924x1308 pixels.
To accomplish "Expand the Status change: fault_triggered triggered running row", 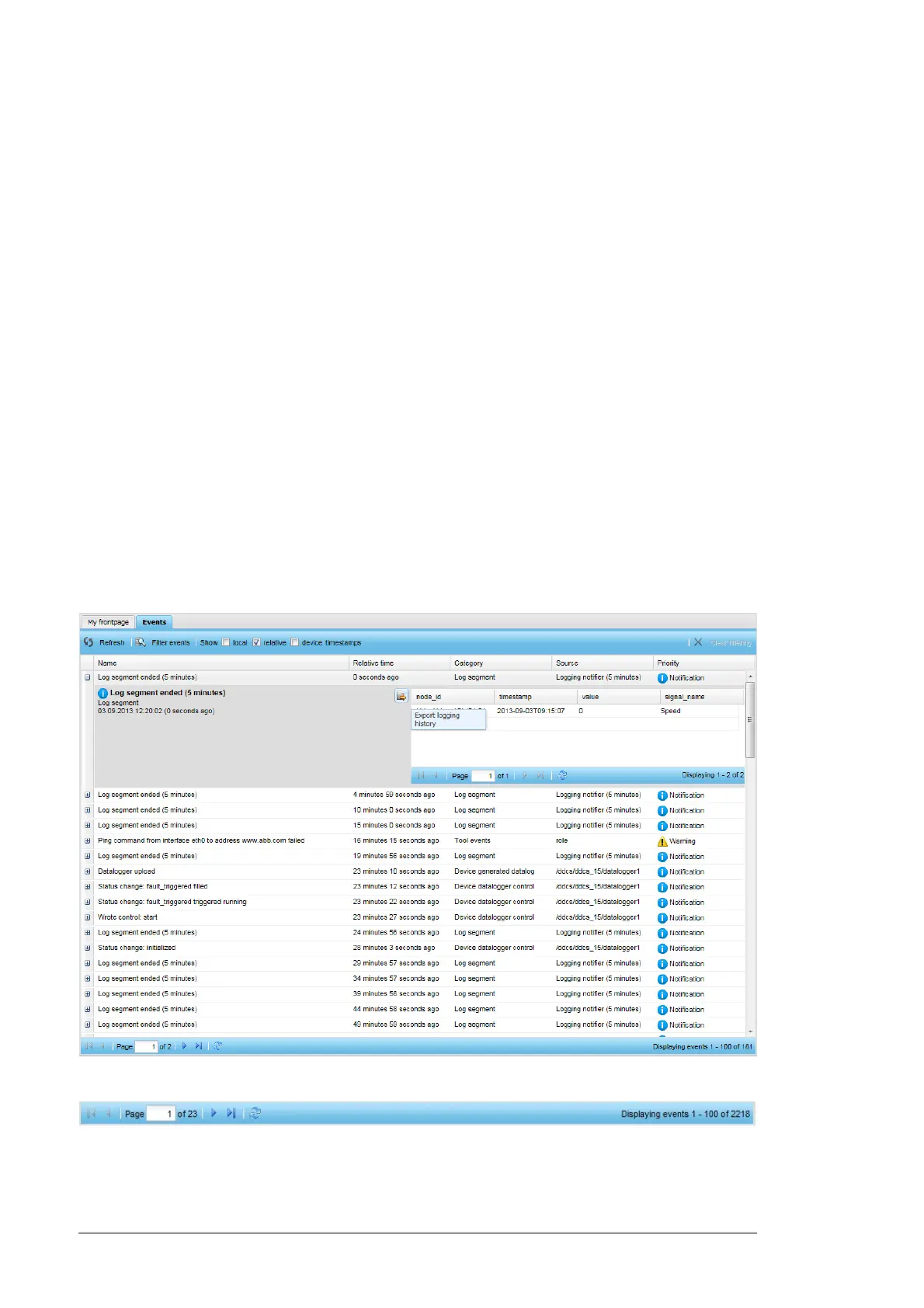I will pos(88,902).
